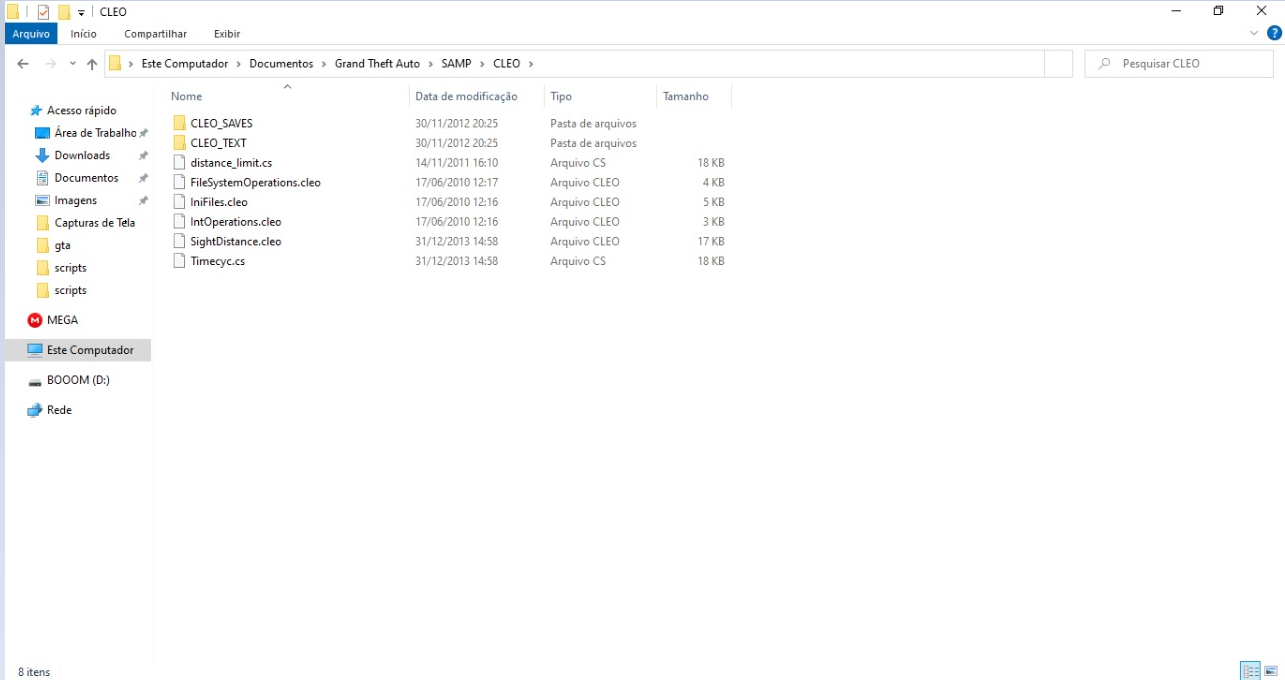The width and height of the screenshot is (1285, 680).
Task: Select the IntOperations.cleo file icon
Action: pos(180,221)
